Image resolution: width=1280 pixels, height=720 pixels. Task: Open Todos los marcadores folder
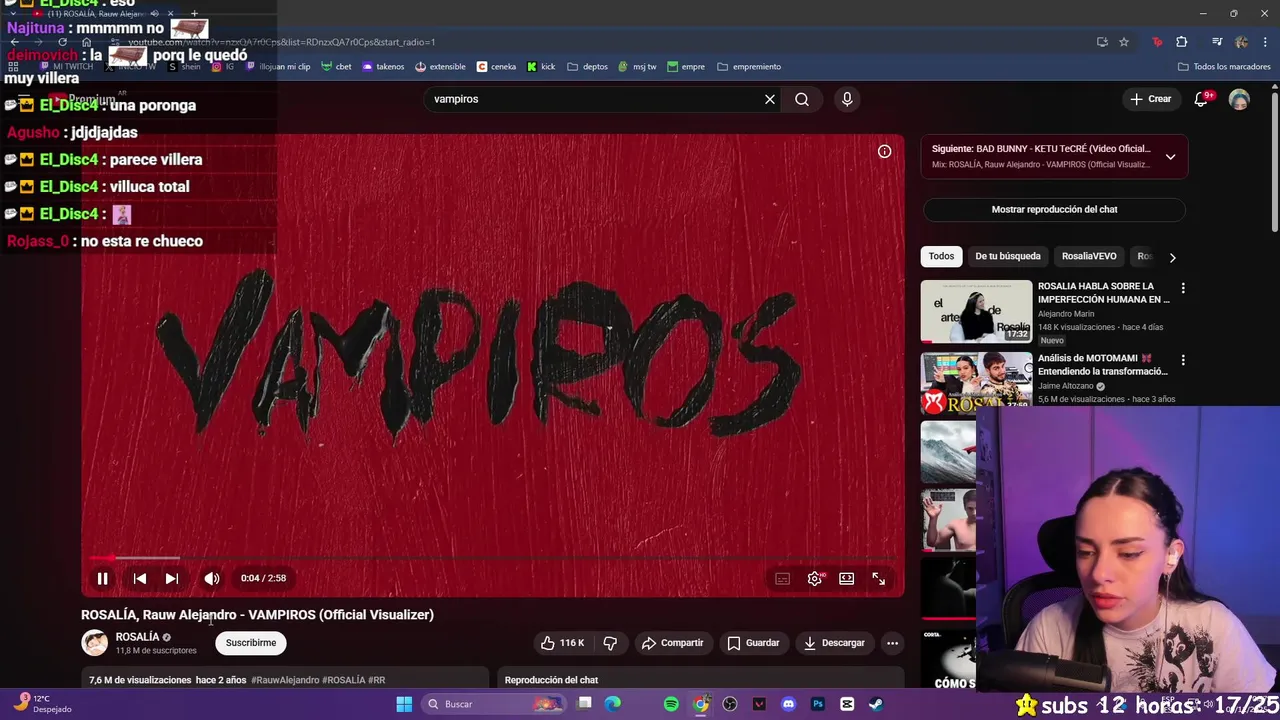coord(1225,67)
